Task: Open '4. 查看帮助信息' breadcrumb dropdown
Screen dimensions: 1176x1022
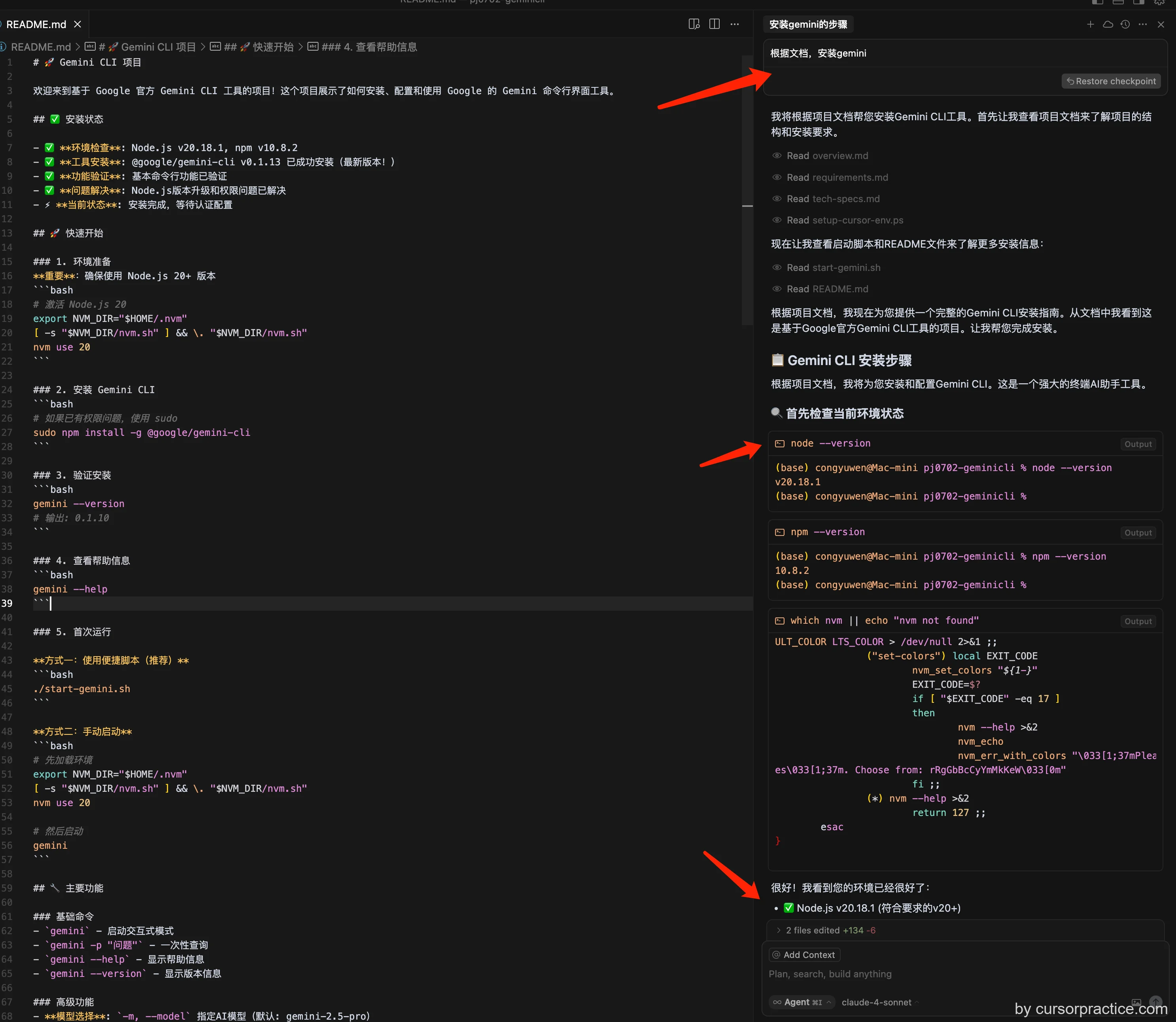Action: tap(369, 47)
